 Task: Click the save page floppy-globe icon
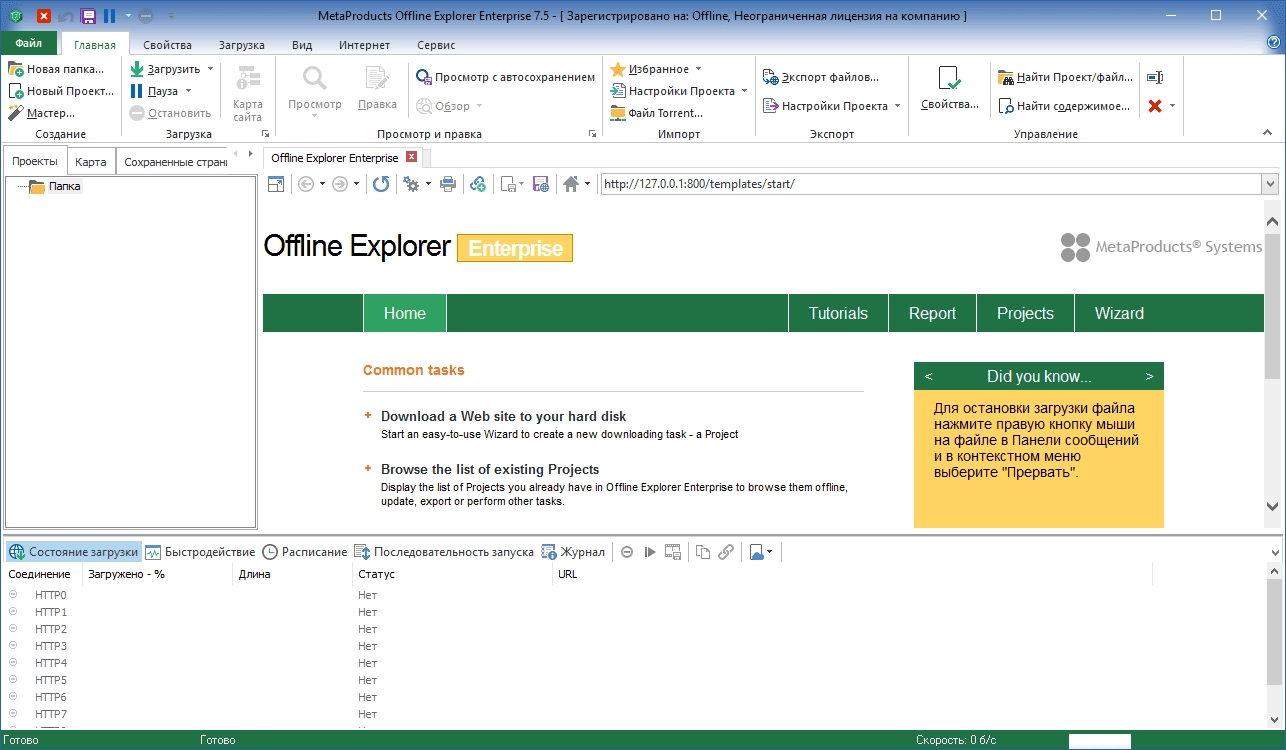541,184
